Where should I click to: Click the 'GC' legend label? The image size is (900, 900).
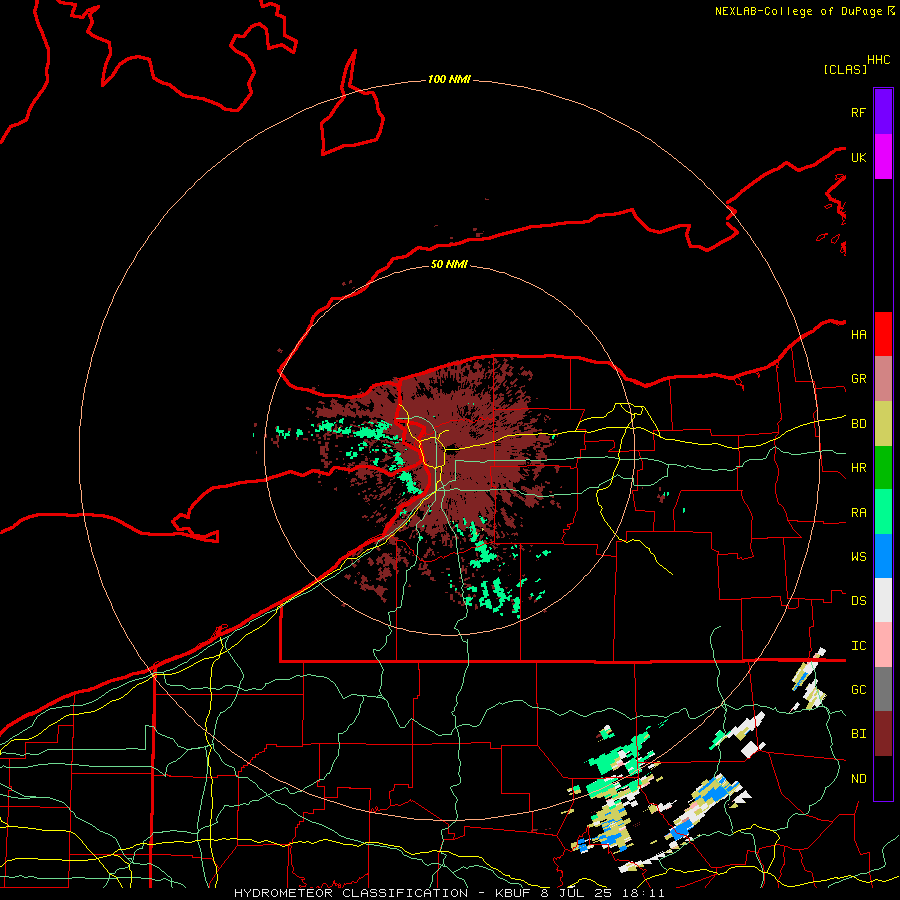[858, 690]
